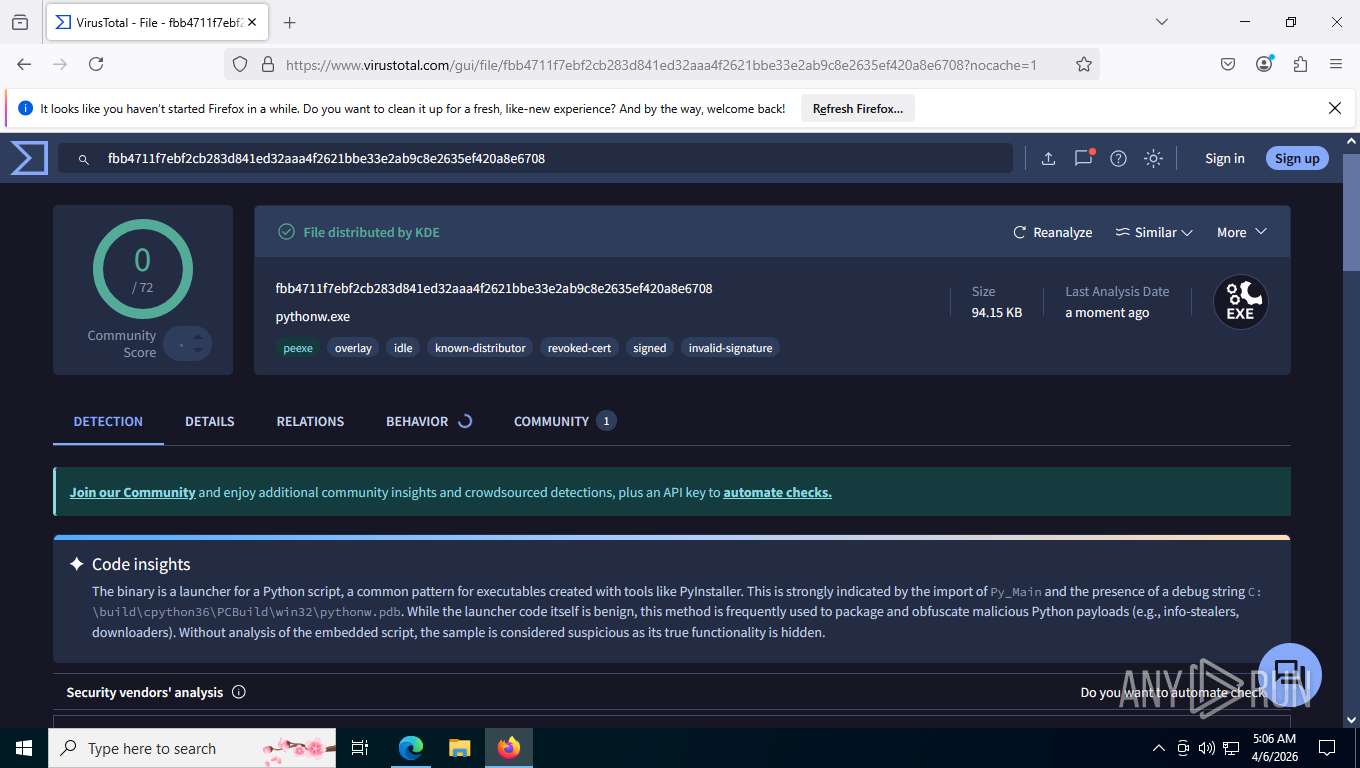The width and height of the screenshot is (1360, 768).
Task: Click the info icon beside Security vendors' analysis
Action: (238, 692)
